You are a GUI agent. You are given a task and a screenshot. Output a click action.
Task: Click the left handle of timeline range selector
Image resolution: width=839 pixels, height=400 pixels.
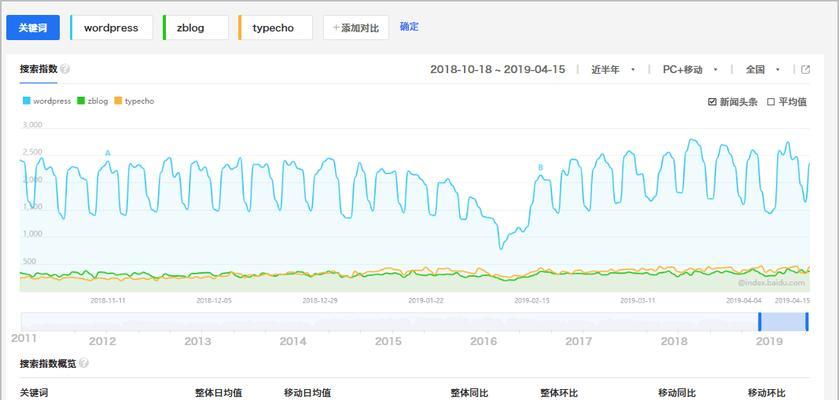click(759, 322)
